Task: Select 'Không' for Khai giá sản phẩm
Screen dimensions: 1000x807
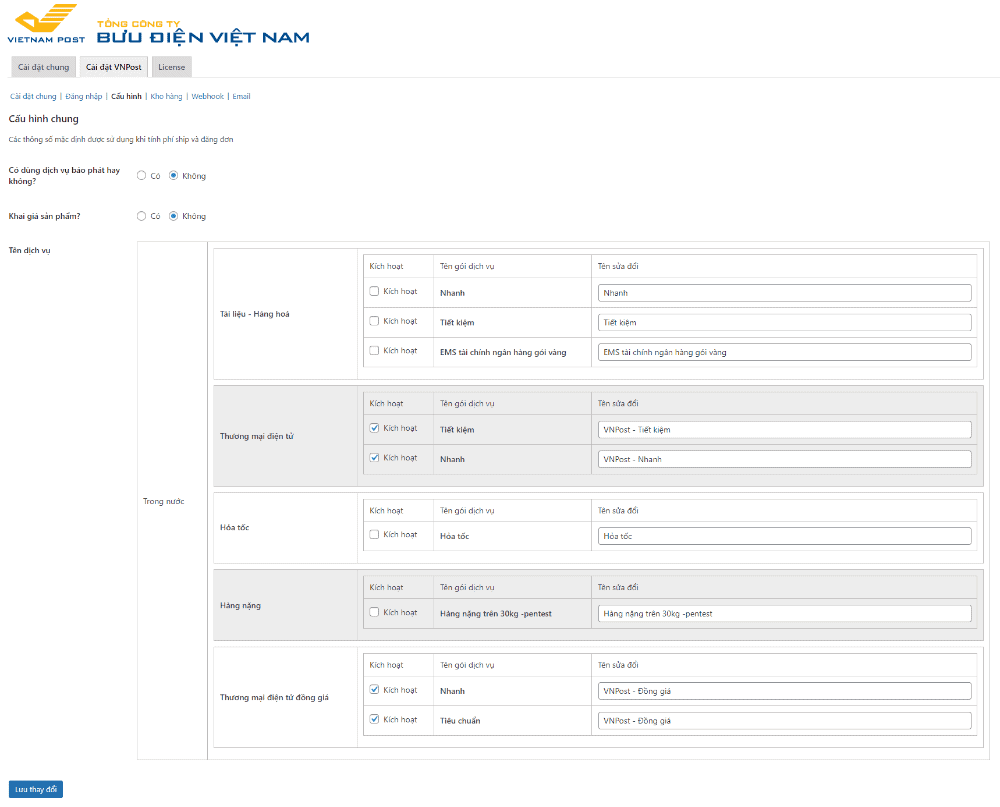Action: point(173,216)
